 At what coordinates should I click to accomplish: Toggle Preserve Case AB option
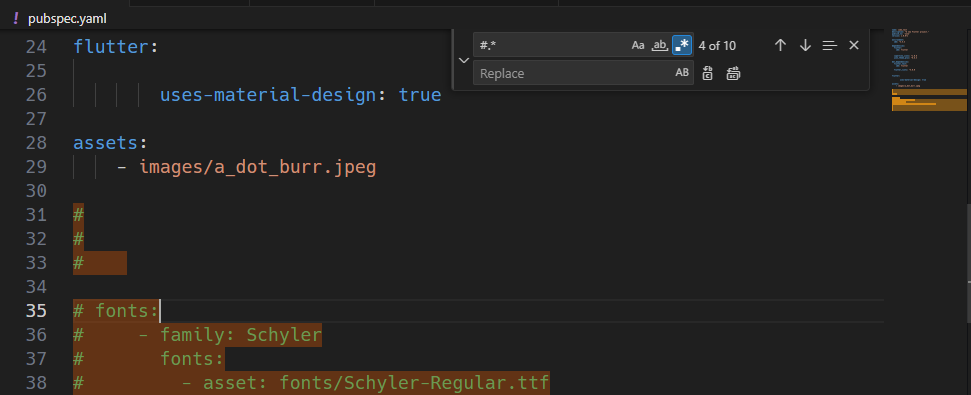coord(682,73)
